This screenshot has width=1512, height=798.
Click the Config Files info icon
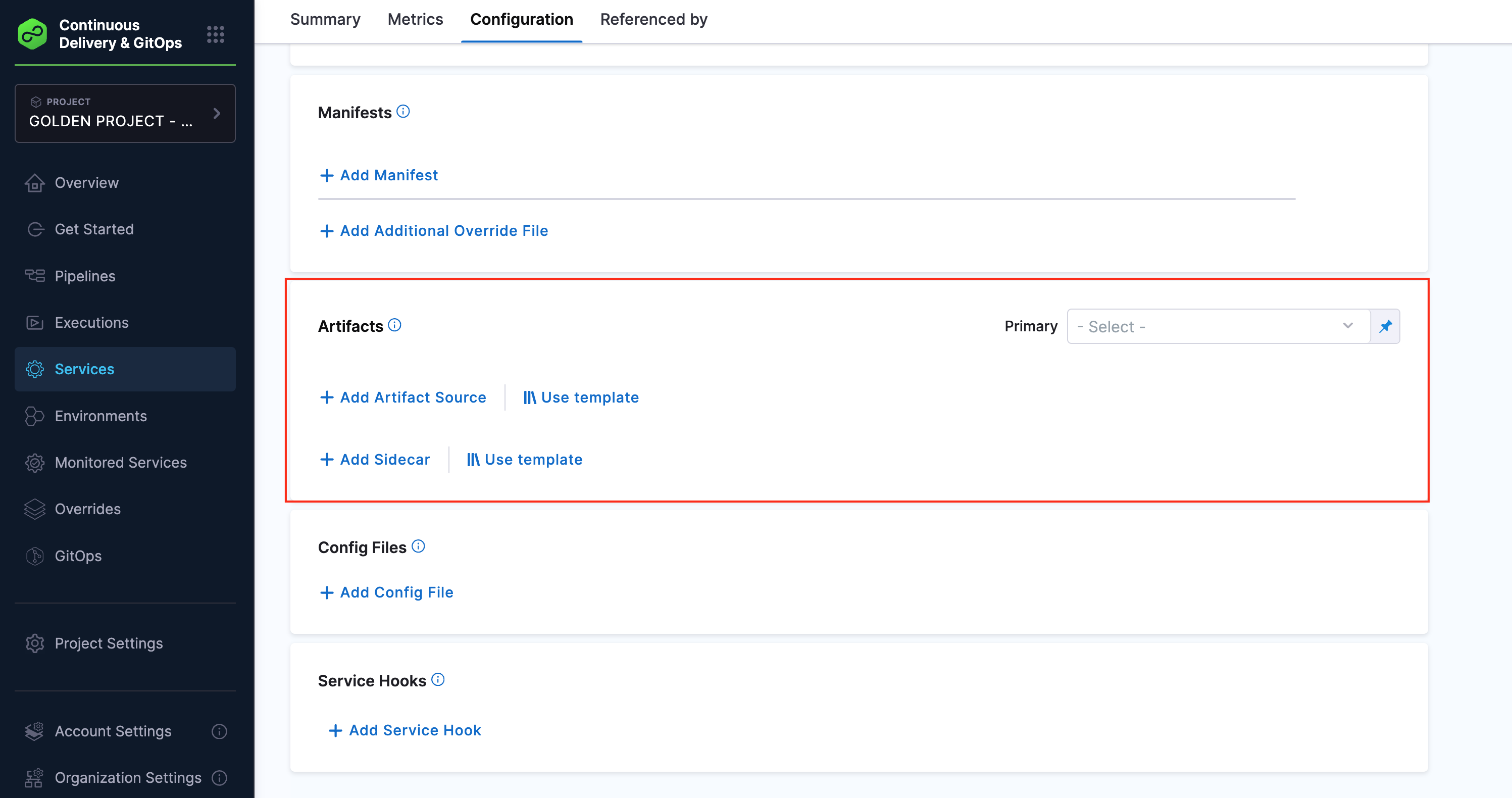pyautogui.click(x=418, y=546)
